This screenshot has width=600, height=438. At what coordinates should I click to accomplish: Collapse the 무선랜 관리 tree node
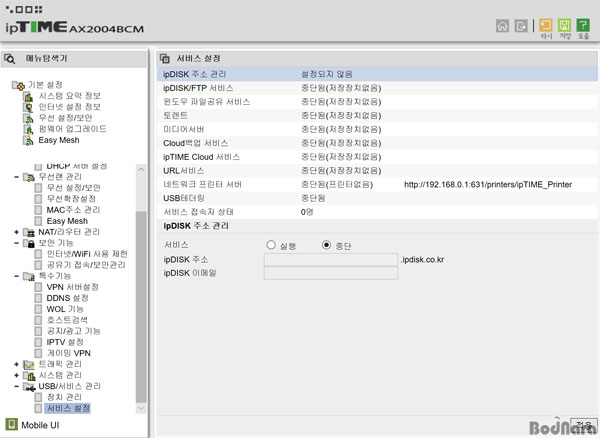click(x=16, y=177)
